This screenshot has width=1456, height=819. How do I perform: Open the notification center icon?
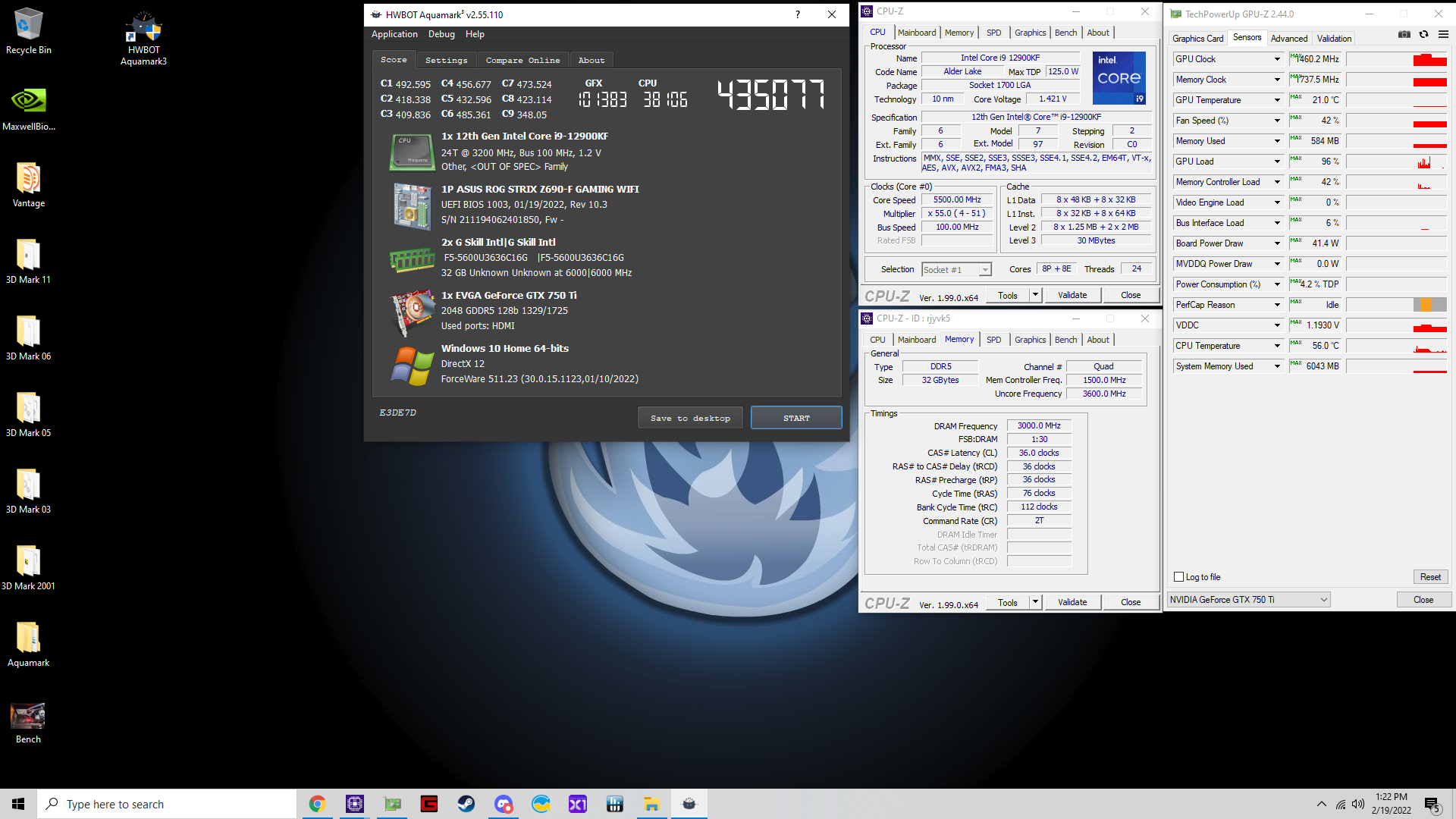pos(1432,805)
